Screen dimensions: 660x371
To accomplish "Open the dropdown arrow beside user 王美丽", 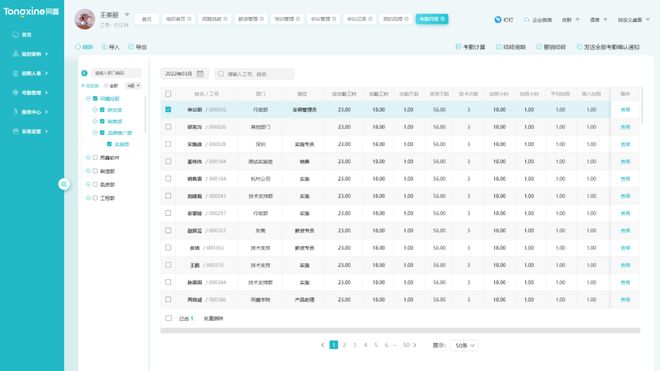I will point(127,15).
